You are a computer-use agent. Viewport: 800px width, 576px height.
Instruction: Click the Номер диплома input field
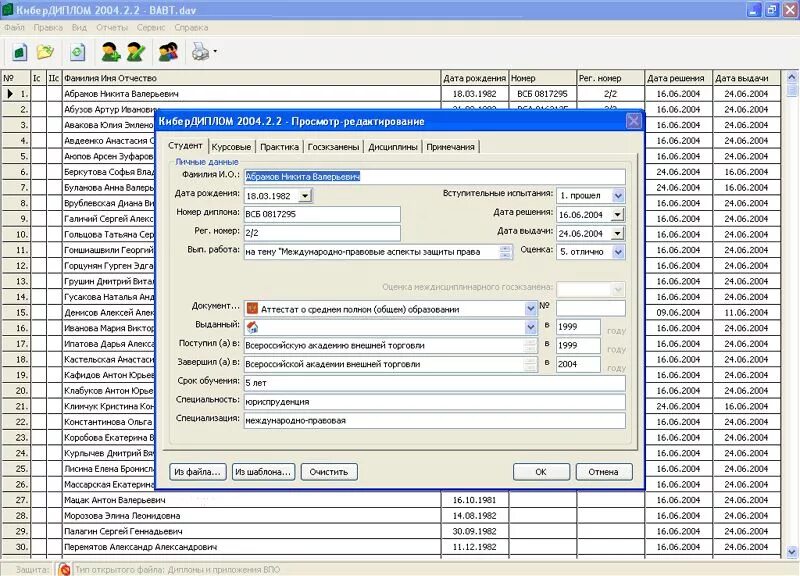pos(322,214)
